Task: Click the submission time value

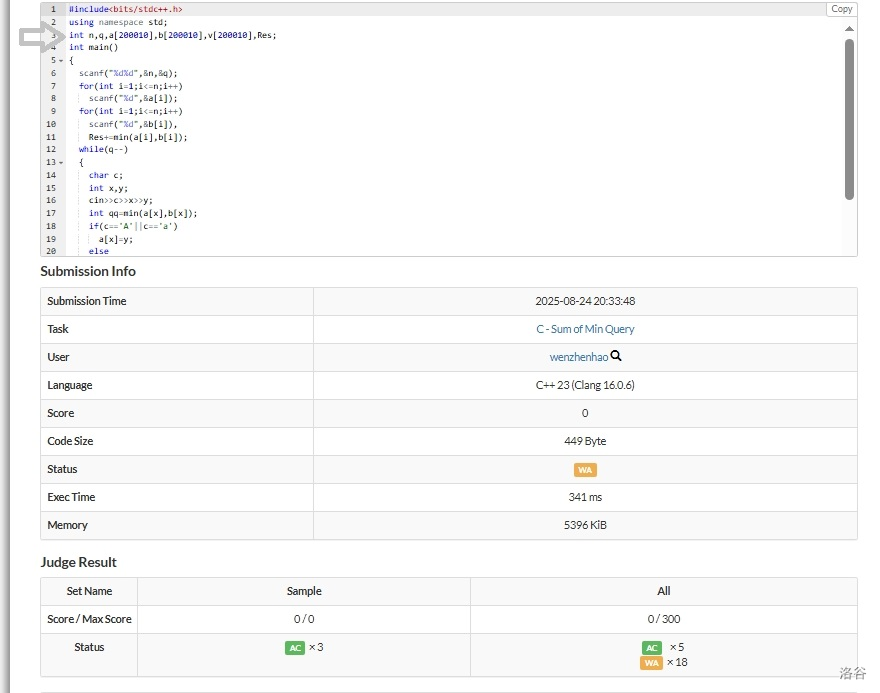Action: [585, 301]
